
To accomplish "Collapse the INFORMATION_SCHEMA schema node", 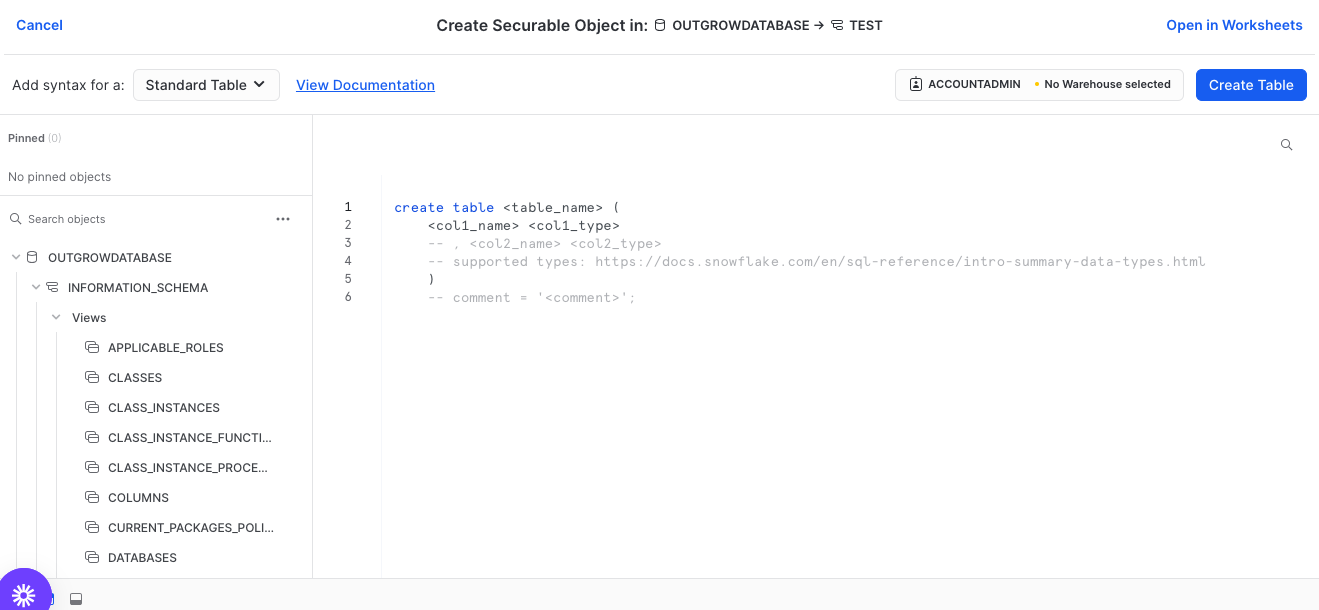I will [36, 288].
